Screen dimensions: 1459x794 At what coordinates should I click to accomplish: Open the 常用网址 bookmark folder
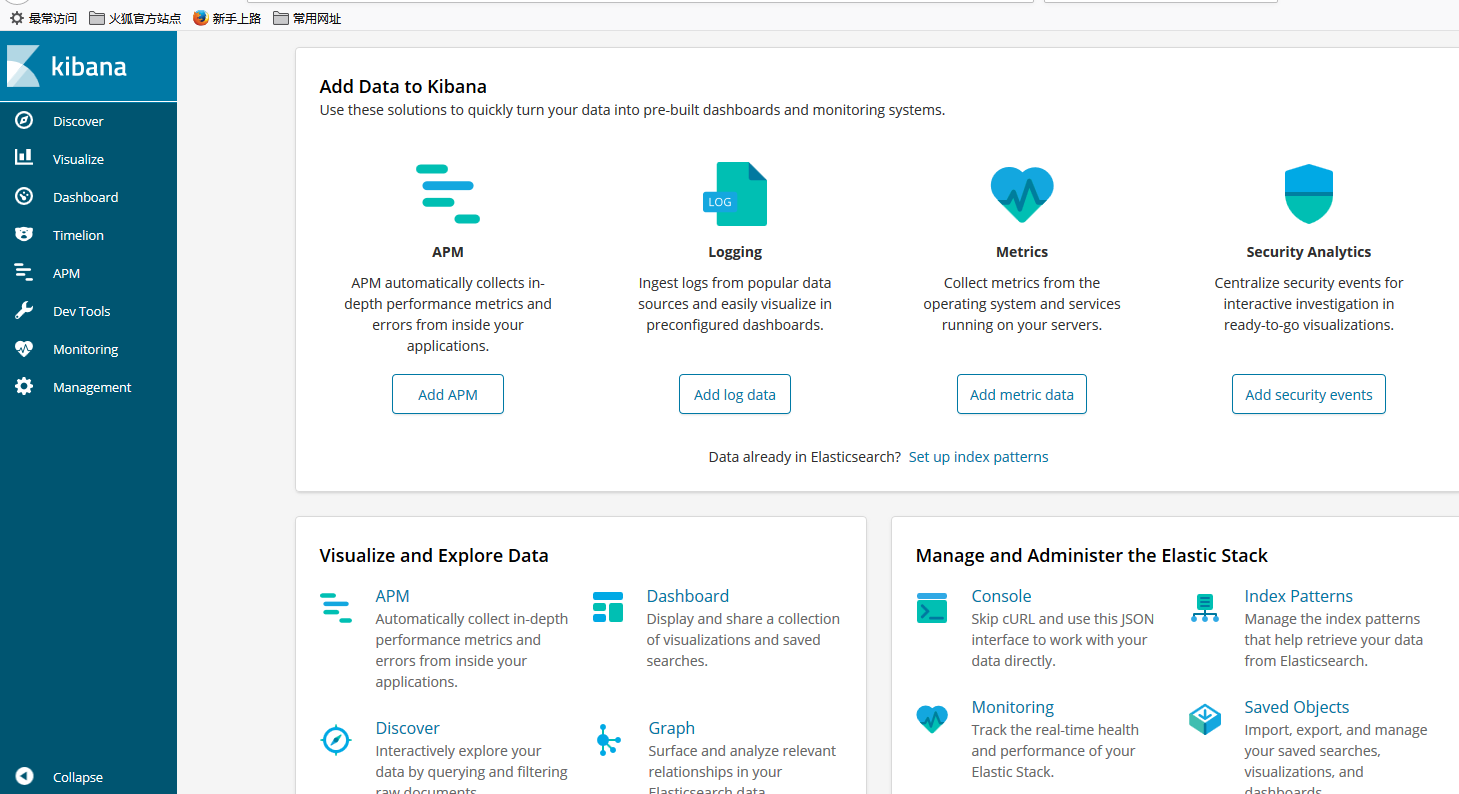pyautogui.click(x=307, y=18)
